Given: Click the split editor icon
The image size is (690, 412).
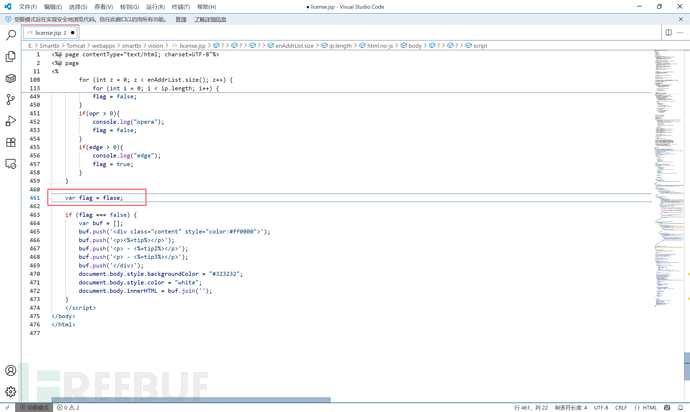Looking at the screenshot, I should coord(668,33).
